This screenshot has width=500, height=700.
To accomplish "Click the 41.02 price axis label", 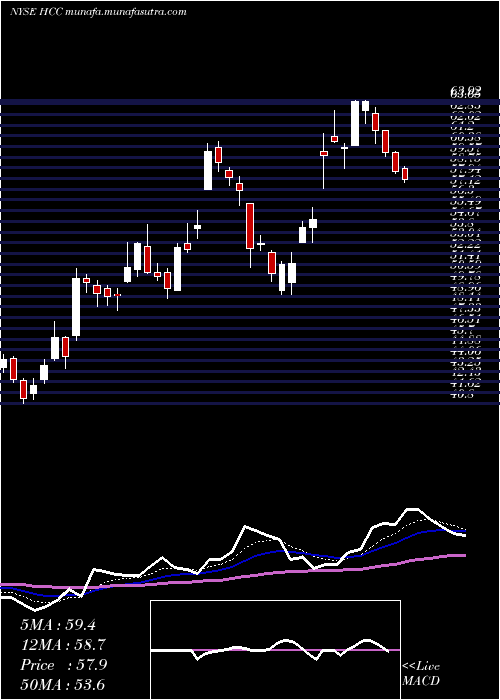I will (466, 384).
